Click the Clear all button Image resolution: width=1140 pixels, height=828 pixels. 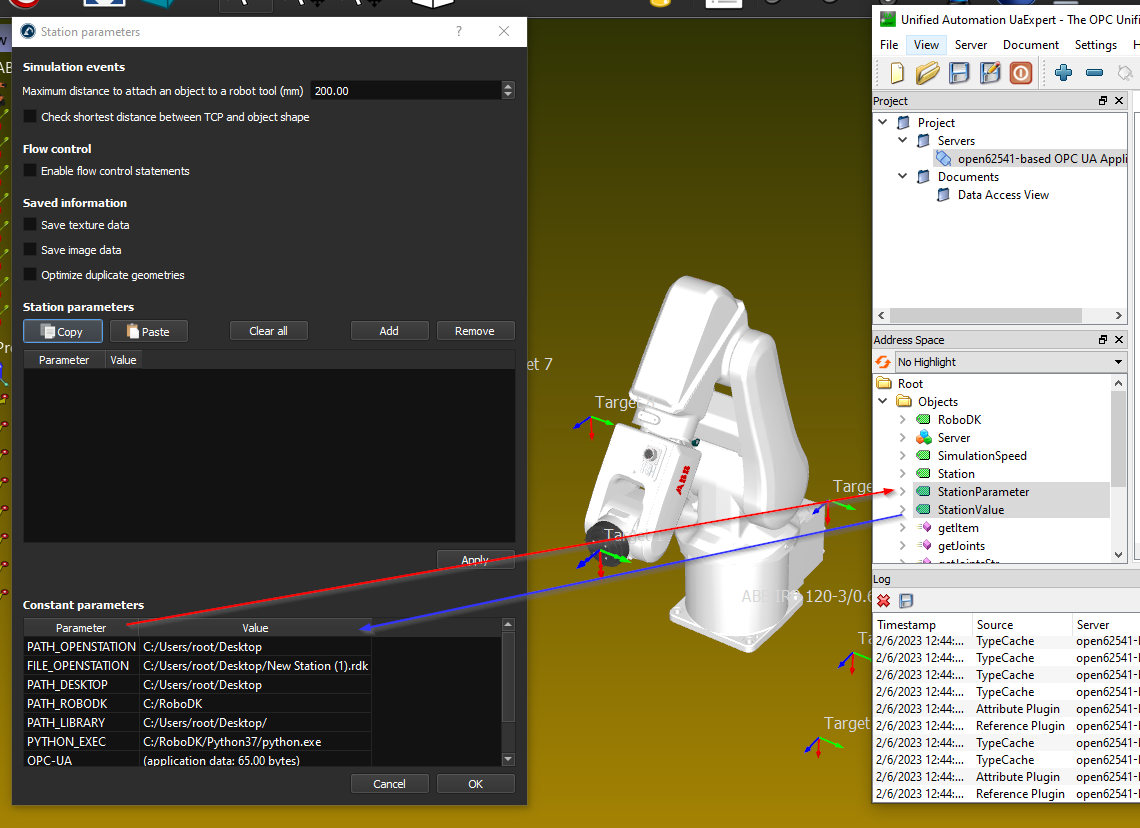click(268, 331)
